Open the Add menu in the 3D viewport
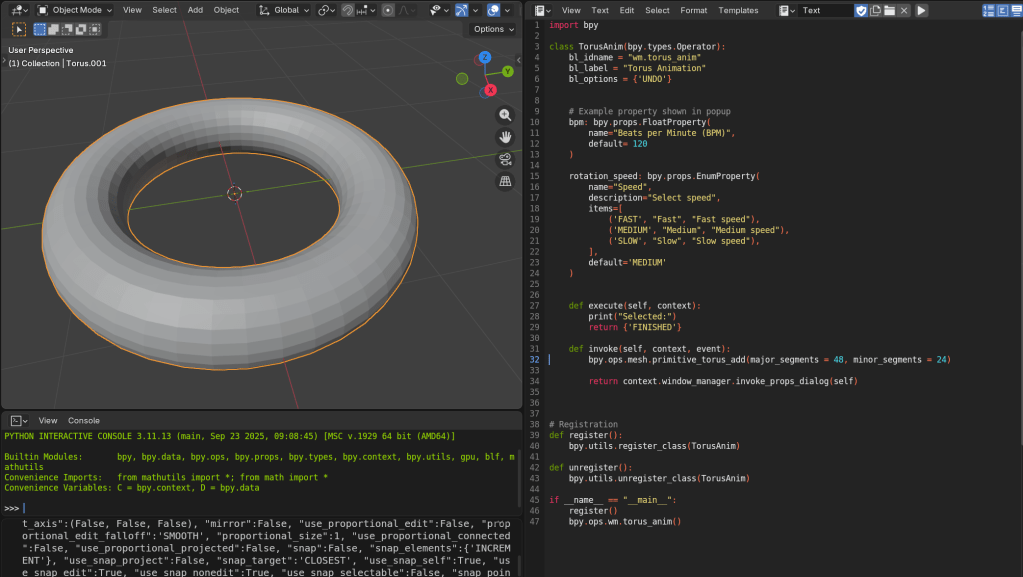 (195, 10)
